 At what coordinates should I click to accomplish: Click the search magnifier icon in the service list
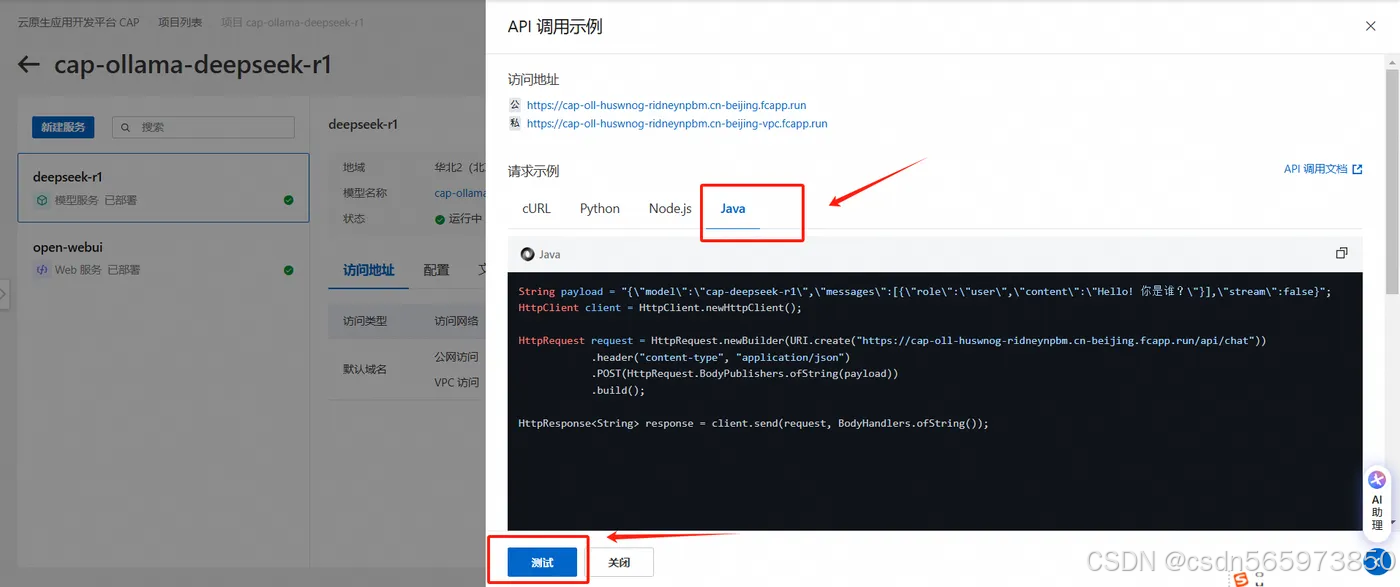coord(126,128)
